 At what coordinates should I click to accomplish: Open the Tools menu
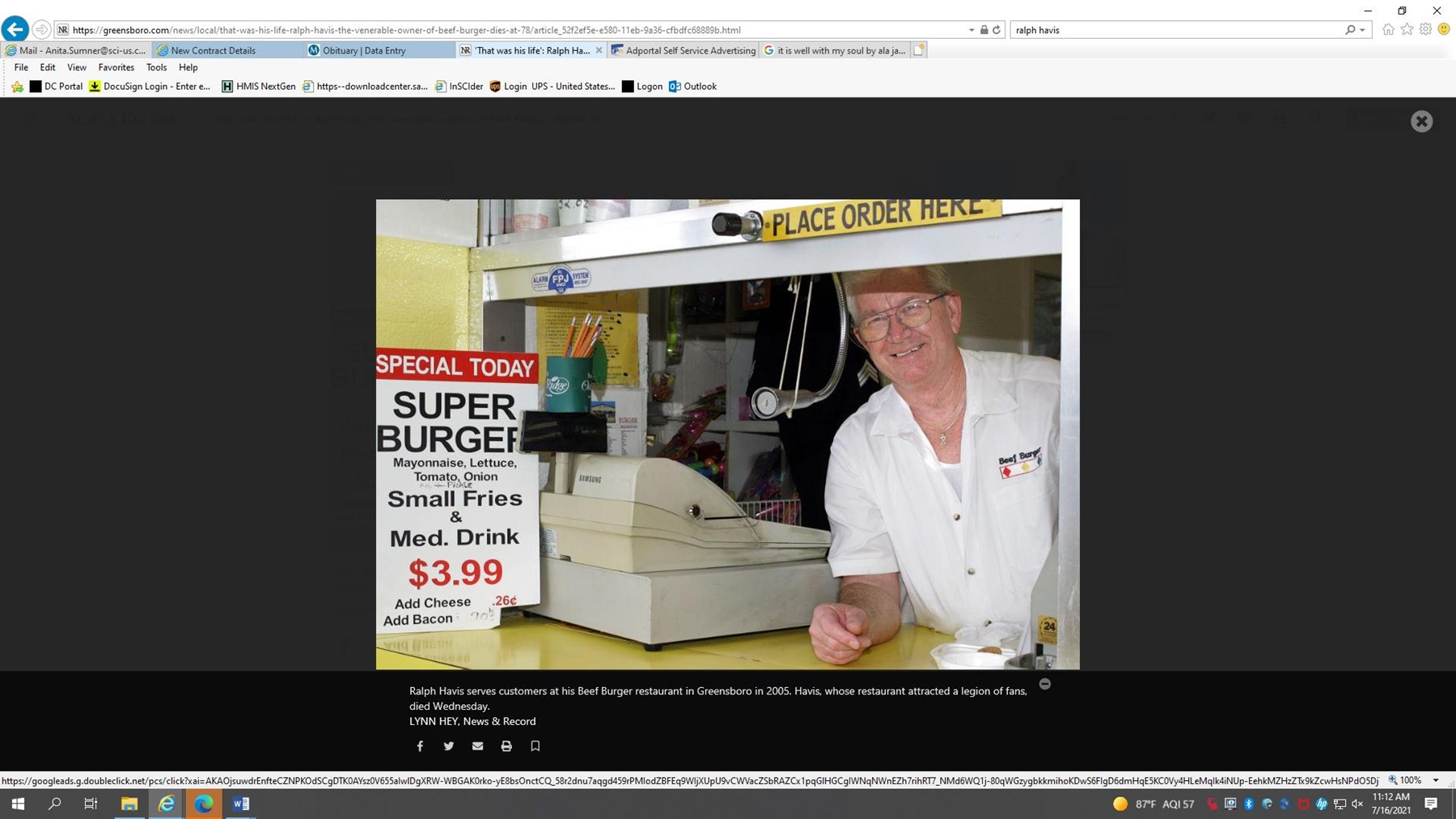click(x=156, y=68)
